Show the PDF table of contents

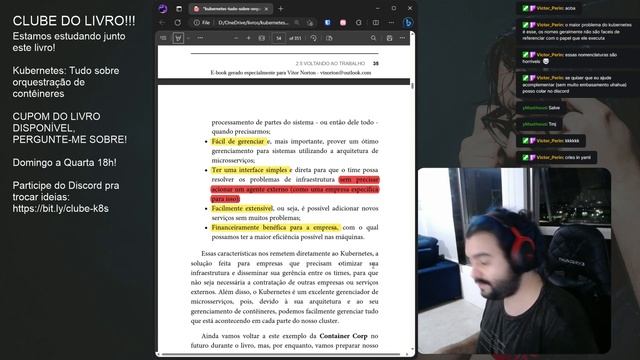(163, 38)
